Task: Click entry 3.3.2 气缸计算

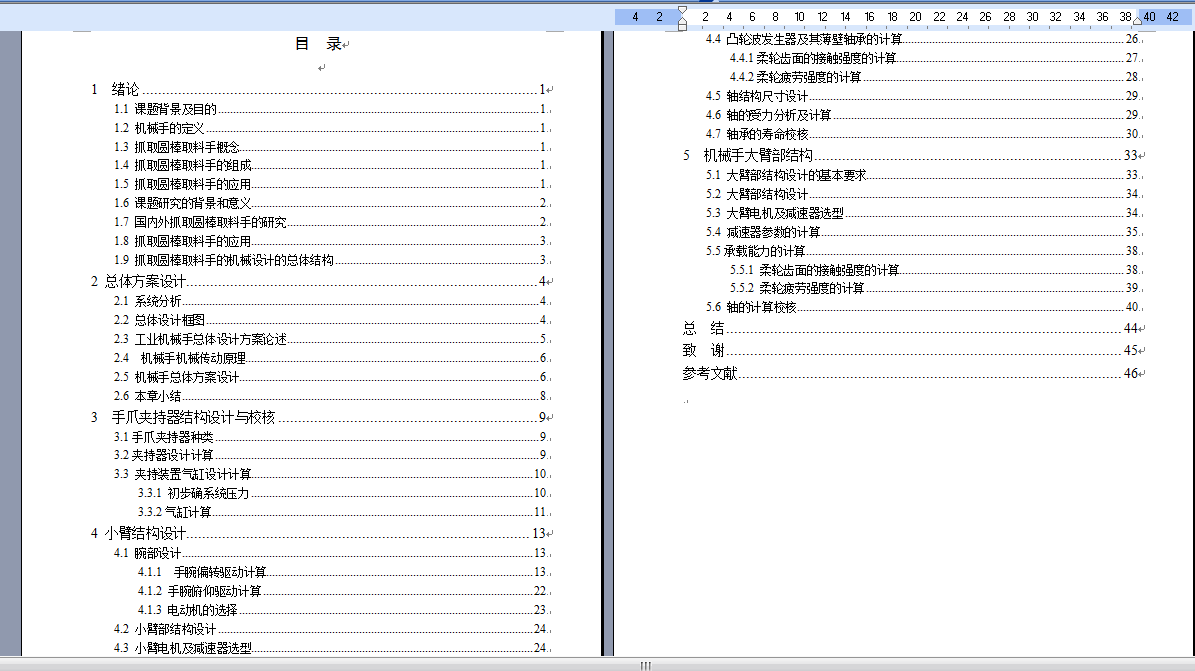Action: tap(343, 512)
